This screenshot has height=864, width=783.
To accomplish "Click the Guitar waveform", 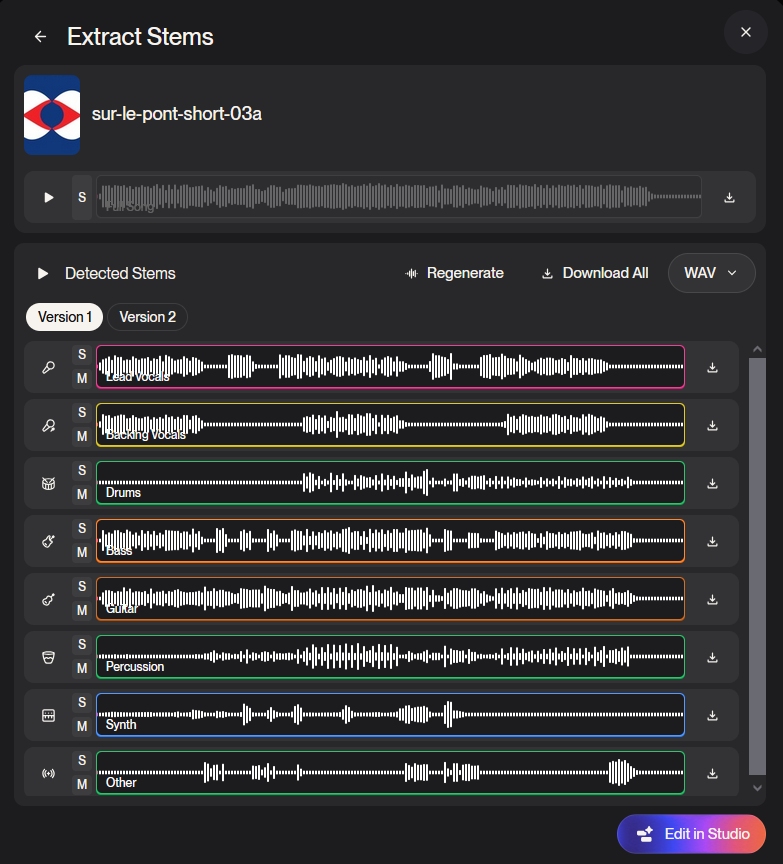I will pyautogui.click(x=391, y=598).
